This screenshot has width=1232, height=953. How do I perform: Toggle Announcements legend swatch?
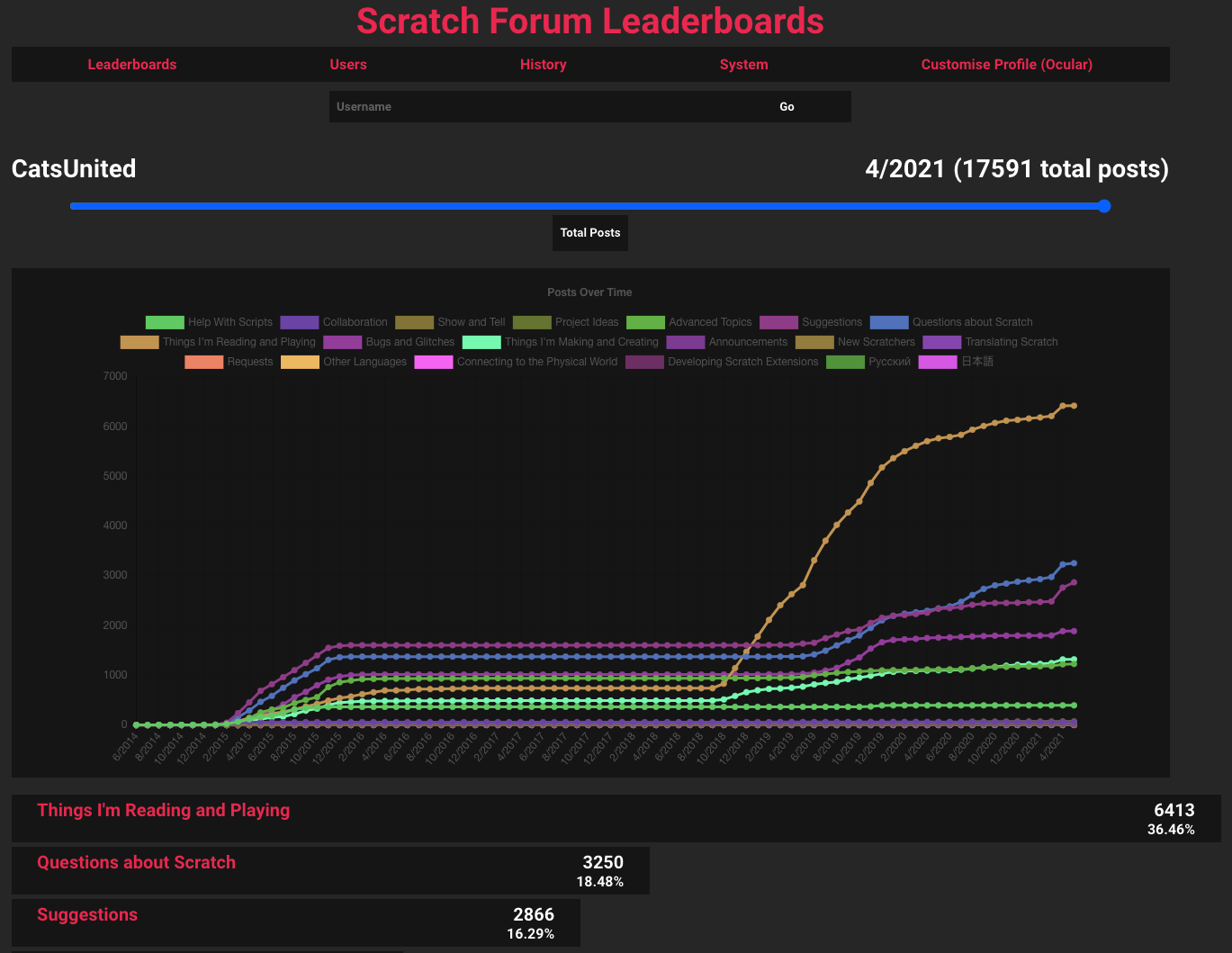[686, 342]
